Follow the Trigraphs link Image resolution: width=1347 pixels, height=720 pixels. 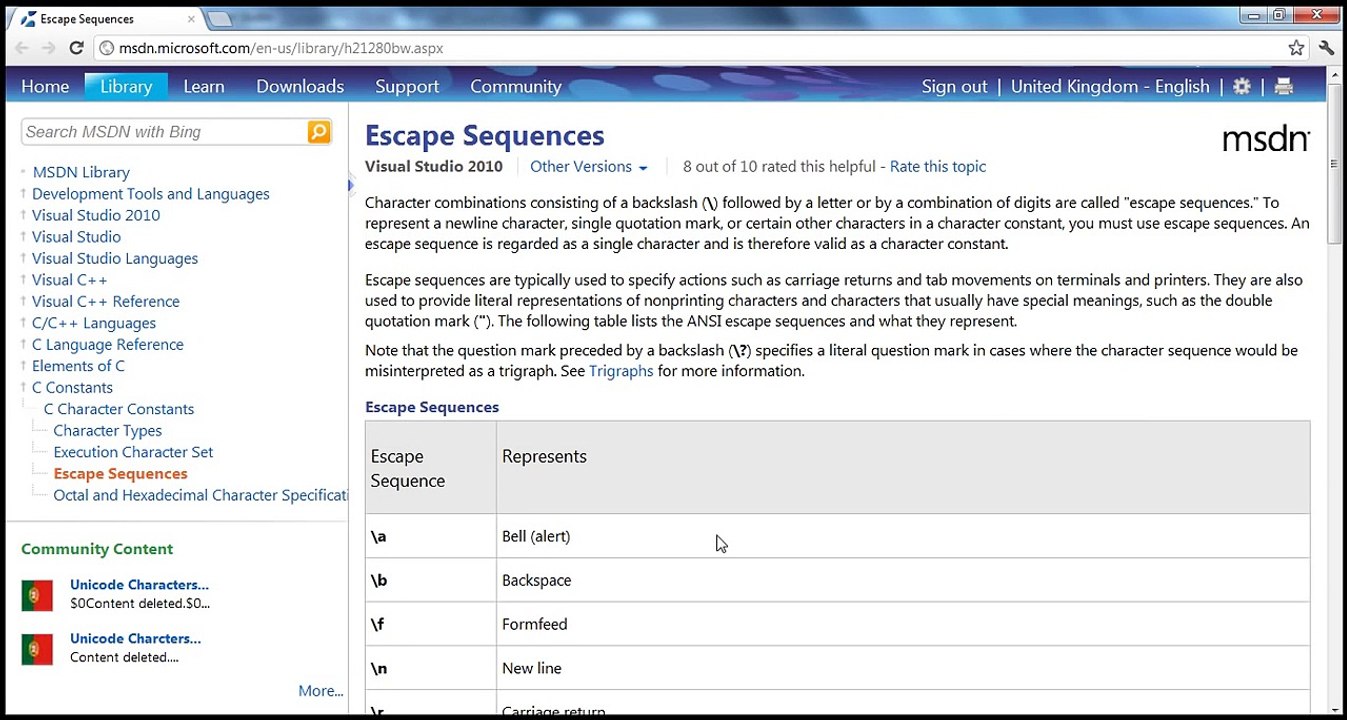pos(621,371)
